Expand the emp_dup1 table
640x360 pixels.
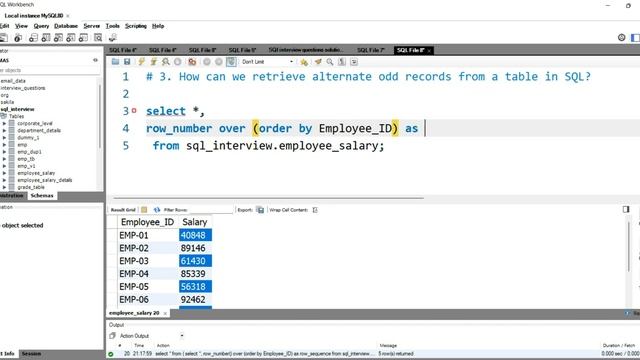click(x=4, y=152)
